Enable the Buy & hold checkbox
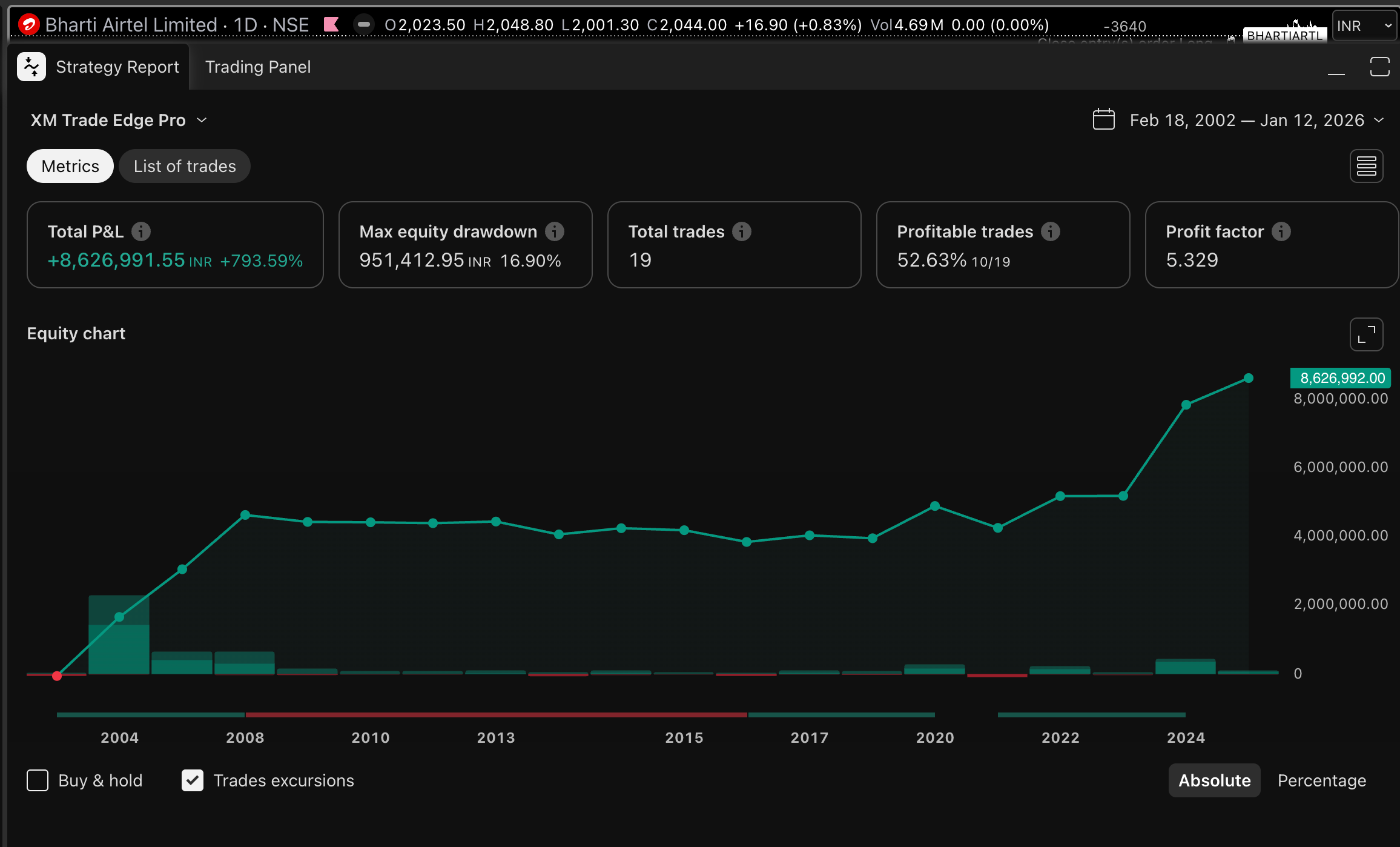The height and width of the screenshot is (847, 1400). [x=38, y=780]
